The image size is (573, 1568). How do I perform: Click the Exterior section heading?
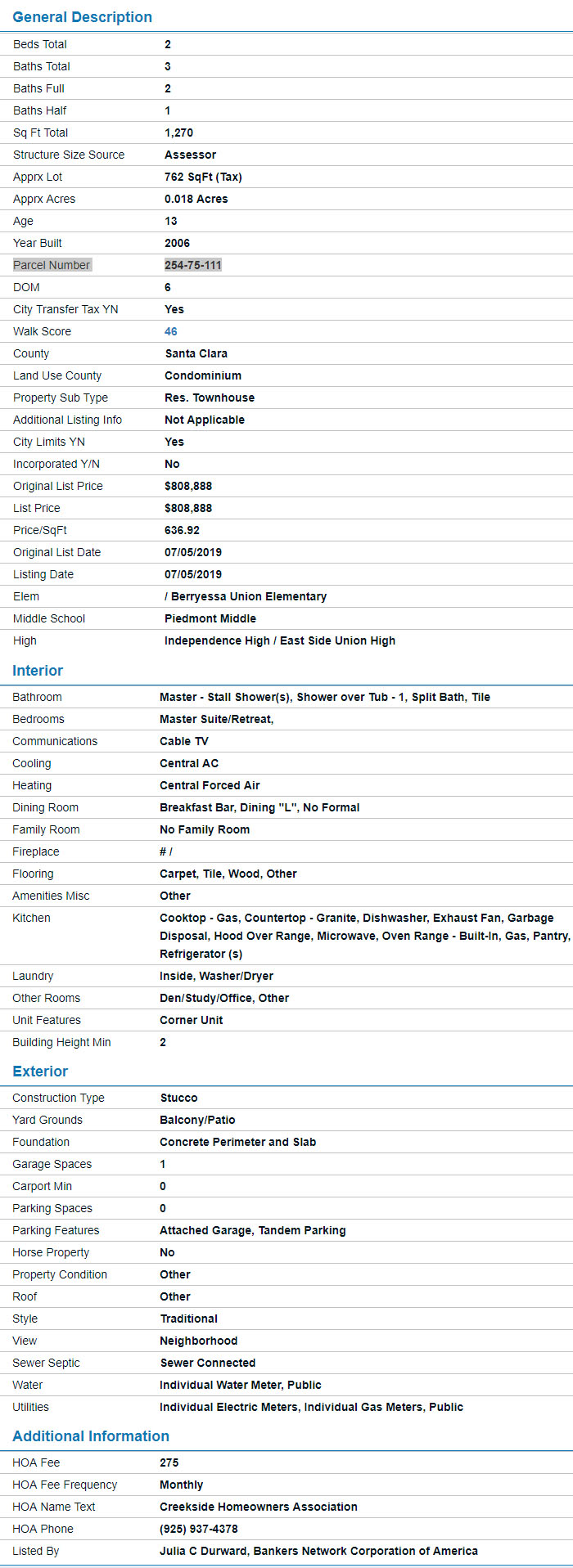(x=40, y=1072)
